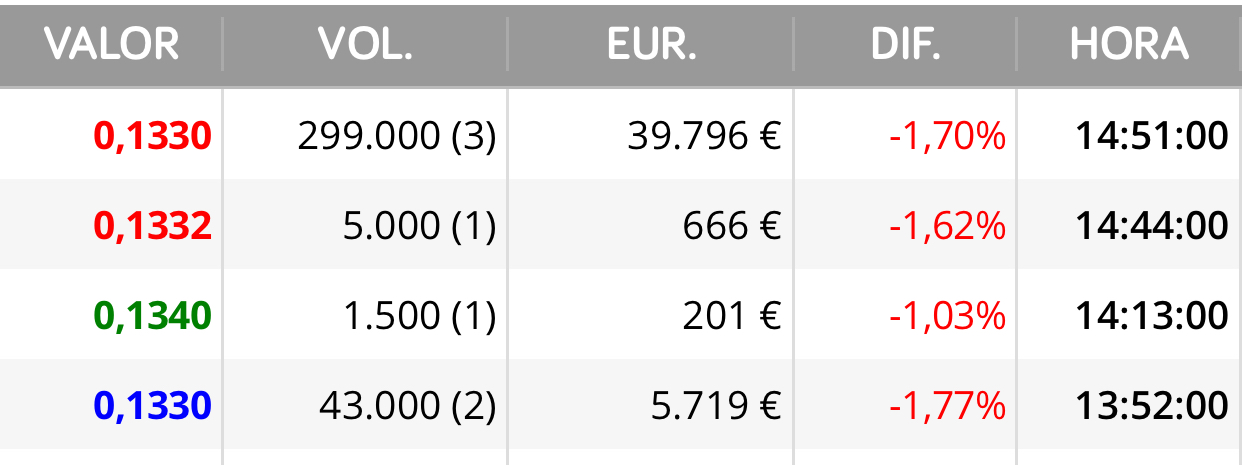Click the DIF. column header
Screen dimensions: 1242x465
coord(906,44)
